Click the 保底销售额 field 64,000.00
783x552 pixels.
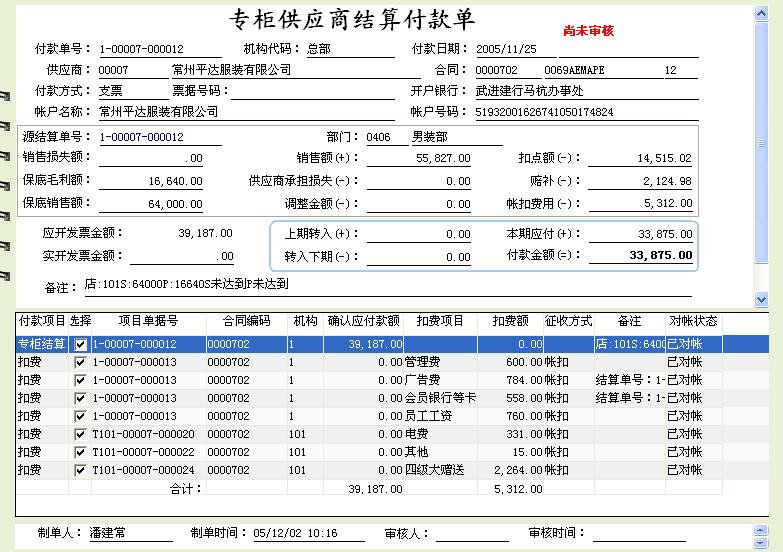click(x=151, y=204)
